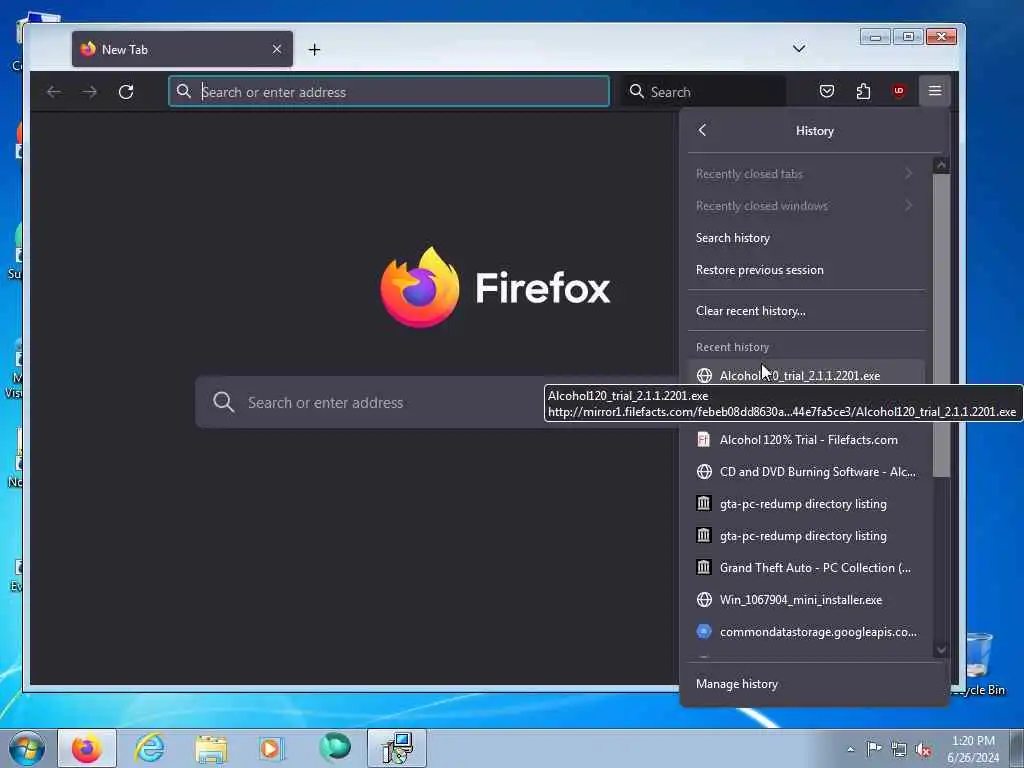
Task: Click the History panel scrollbar up arrow
Action: coord(940,165)
